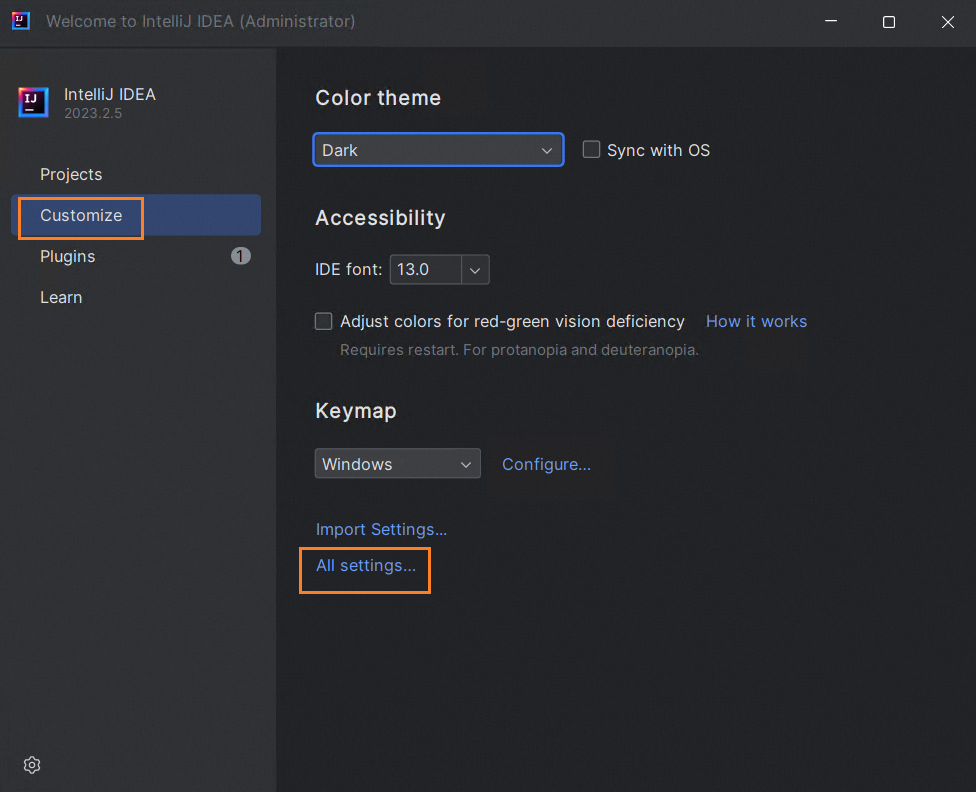Image resolution: width=976 pixels, height=792 pixels.
Task: Toggle red-green vision deficiency color adjustment
Action: (x=324, y=321)
